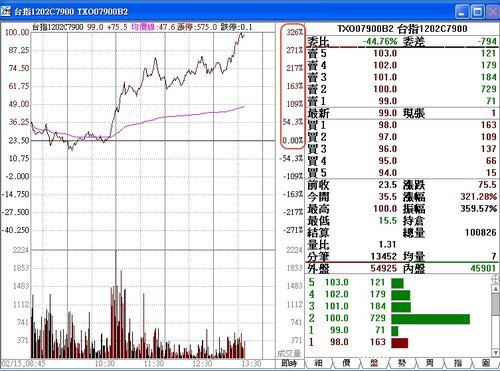Click the 12:30 label on the time axis
This screenshot has width=500, height=371.
click(x=203, y=363)
